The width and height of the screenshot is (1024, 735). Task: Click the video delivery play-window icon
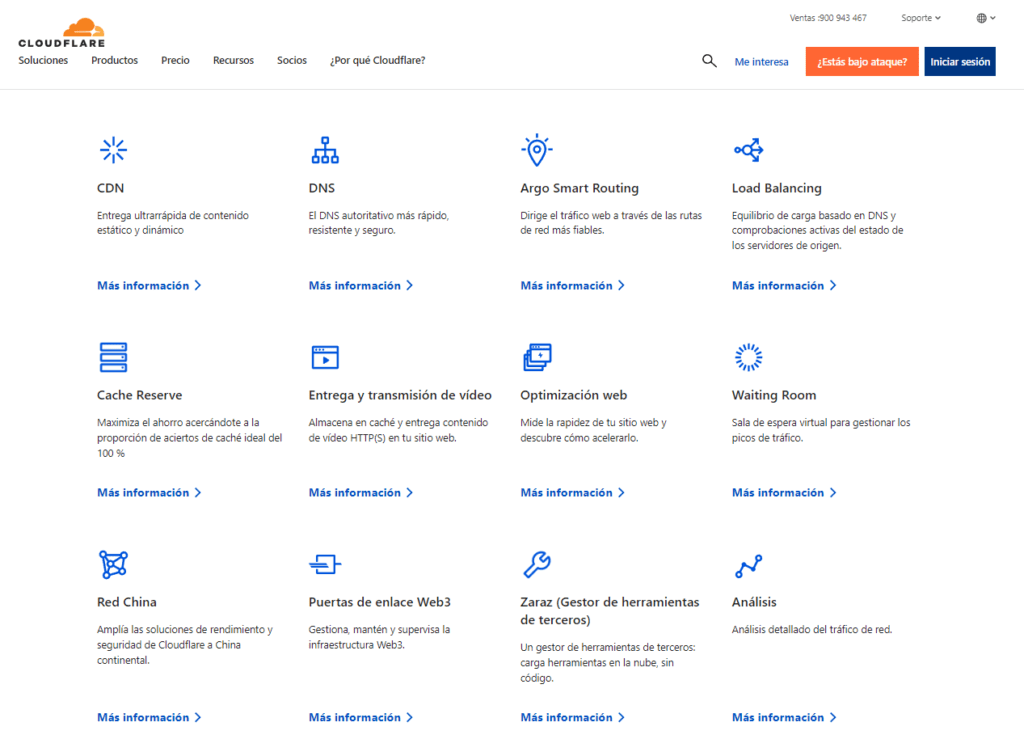point(325,357)
